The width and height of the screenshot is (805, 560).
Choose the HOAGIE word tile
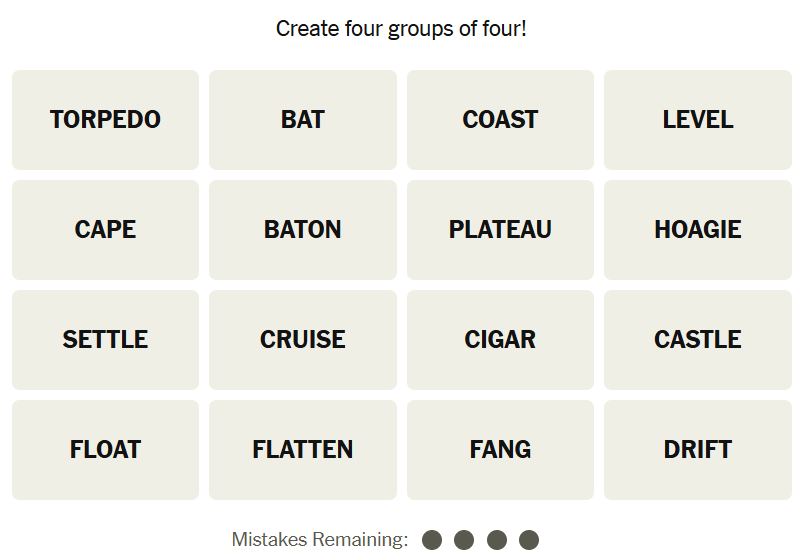[x=698, y=230]
